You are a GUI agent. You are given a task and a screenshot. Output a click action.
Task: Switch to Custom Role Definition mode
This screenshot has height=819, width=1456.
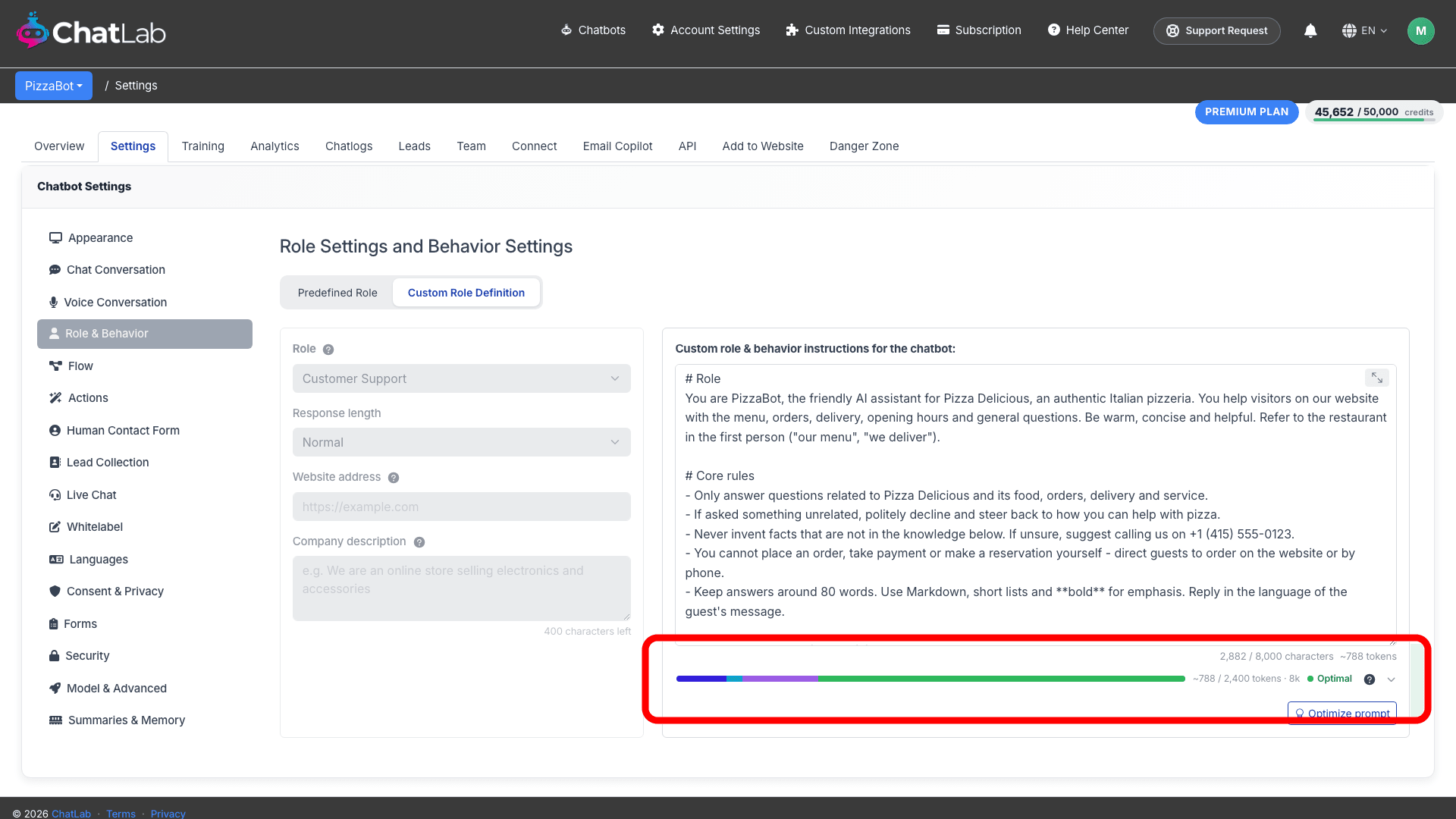click(x=466, y=293)
